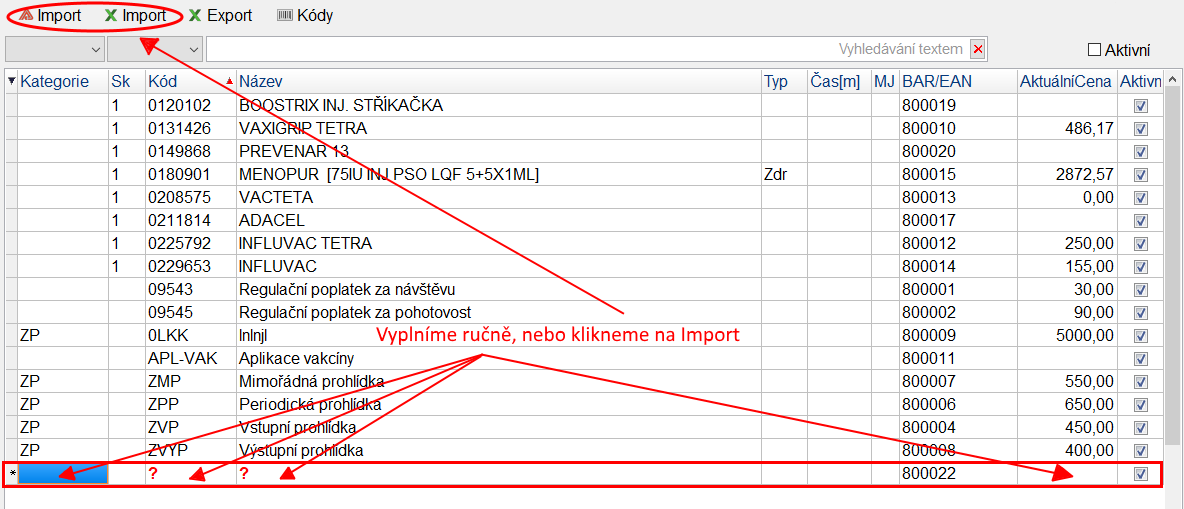Sort by Název column header

click(262, 81)
